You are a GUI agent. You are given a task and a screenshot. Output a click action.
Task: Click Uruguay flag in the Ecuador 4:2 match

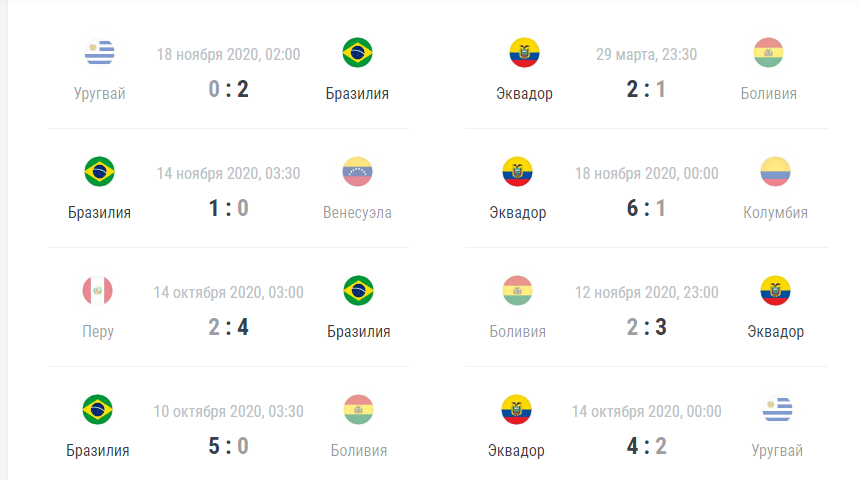coord(778,410)
